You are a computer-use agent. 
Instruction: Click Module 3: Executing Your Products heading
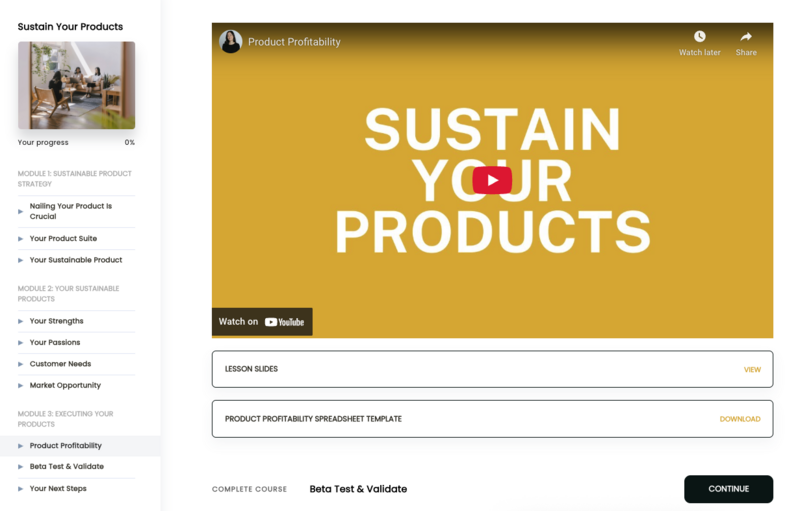tap(65, 419)
